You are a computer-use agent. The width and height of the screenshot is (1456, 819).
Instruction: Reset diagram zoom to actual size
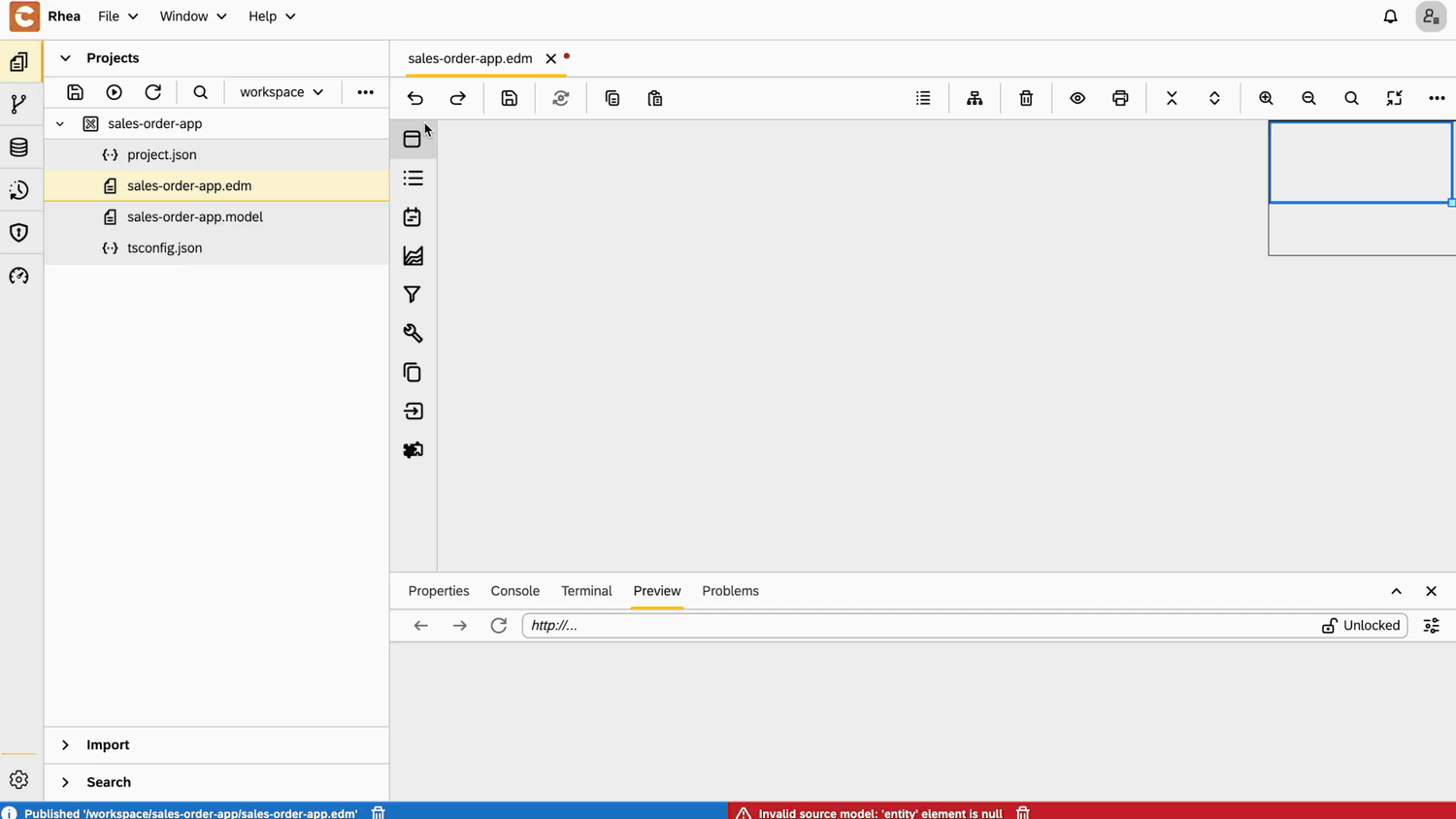[x=1351, y=98]
